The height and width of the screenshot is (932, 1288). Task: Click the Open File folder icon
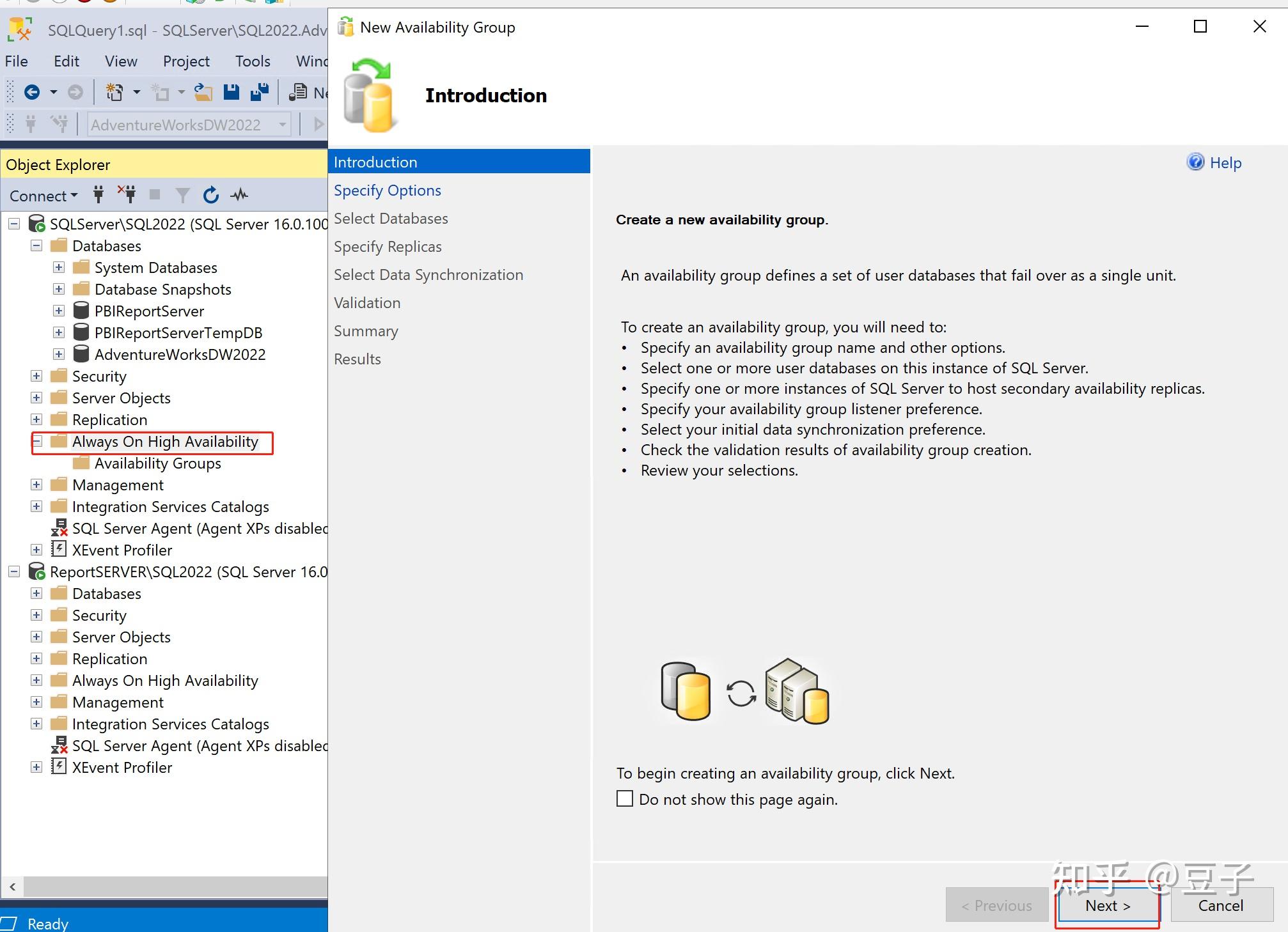203,91
